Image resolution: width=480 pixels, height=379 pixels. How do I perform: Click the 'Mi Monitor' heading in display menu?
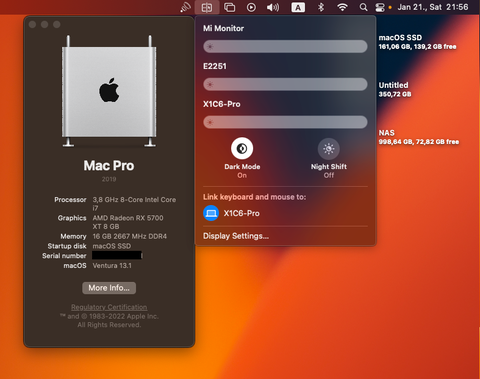(x=223, y=28)
